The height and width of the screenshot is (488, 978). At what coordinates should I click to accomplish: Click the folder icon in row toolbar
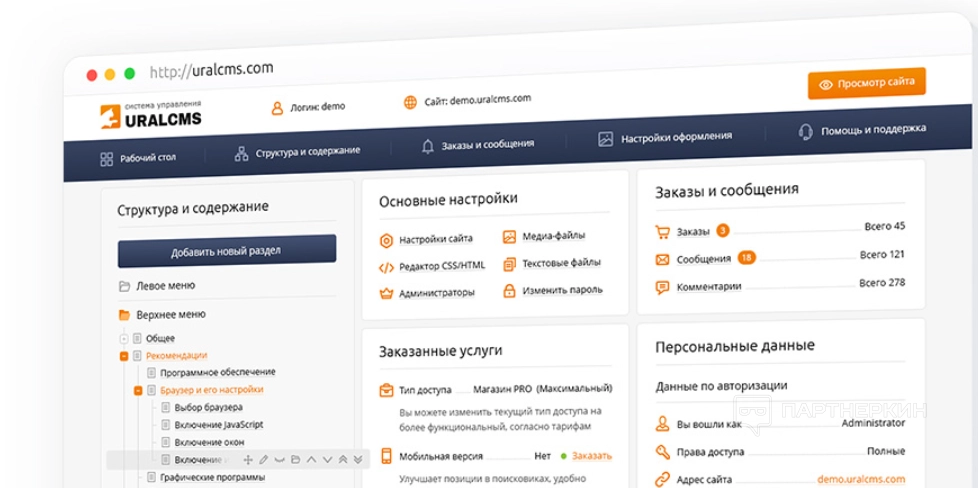click(x=296, y=460)
